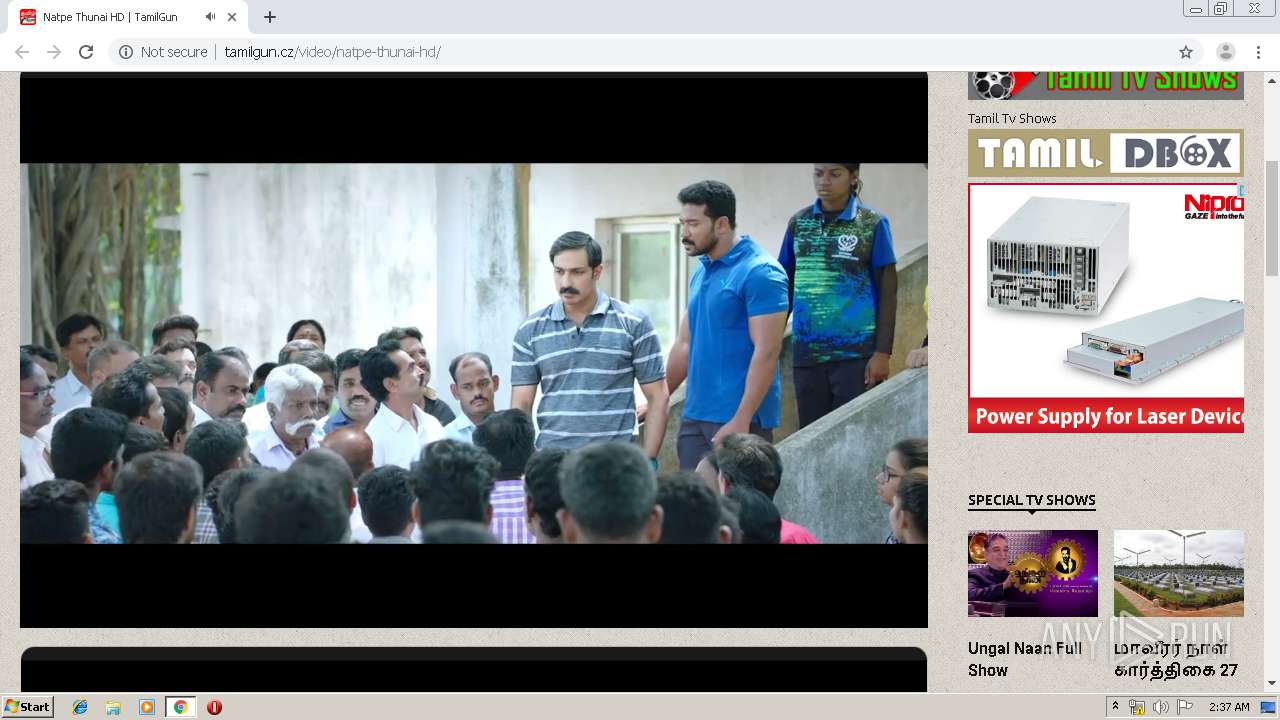This screenshot has width=1280, height=720.
Task: Open the Chrome profile menu
Action: (1226, 52)
